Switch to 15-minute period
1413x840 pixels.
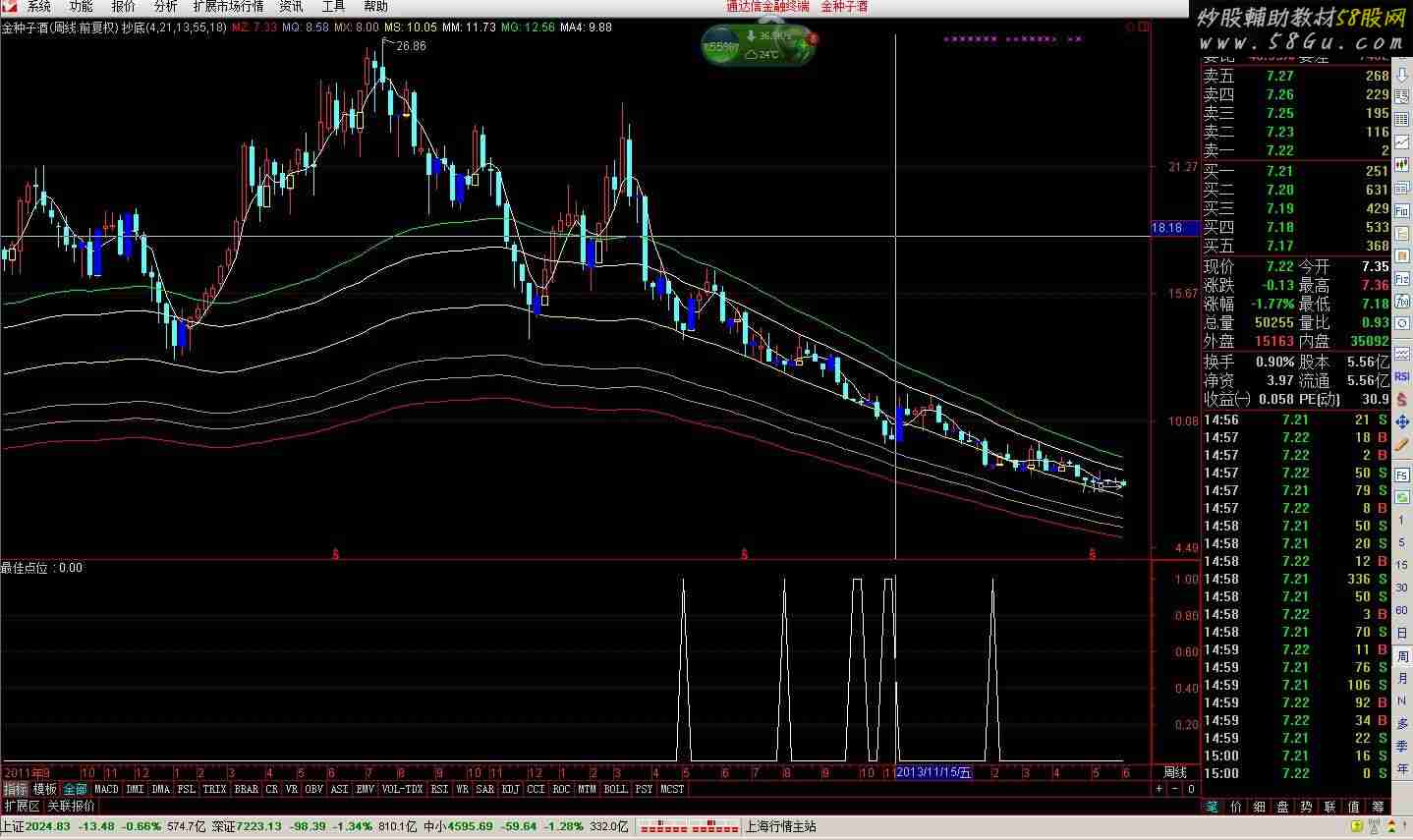point(1402,566)
